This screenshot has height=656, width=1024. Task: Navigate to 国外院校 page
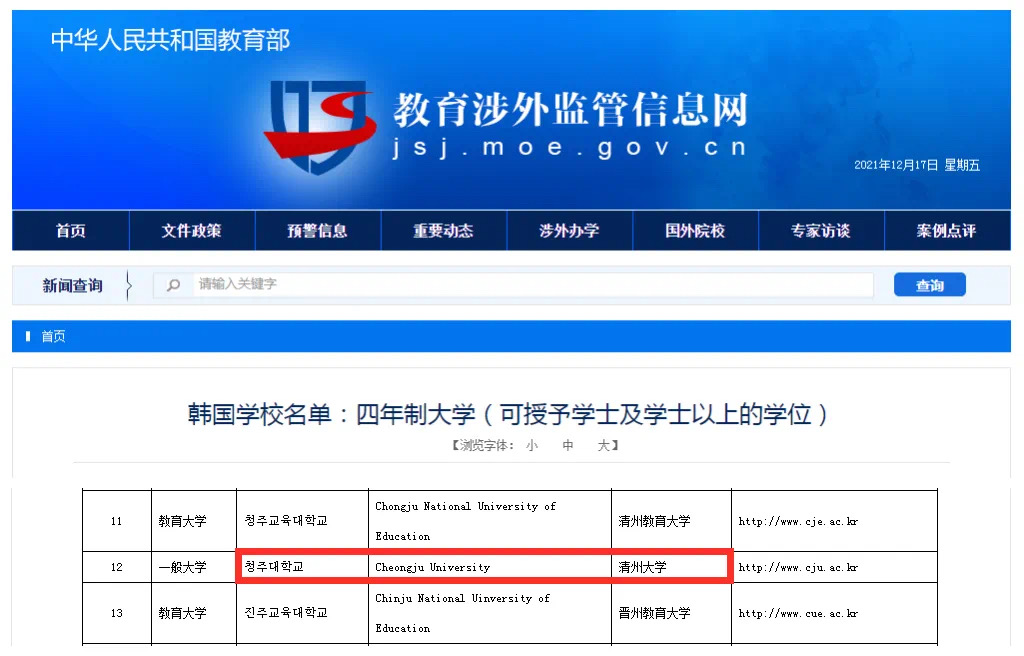(695, 231)
